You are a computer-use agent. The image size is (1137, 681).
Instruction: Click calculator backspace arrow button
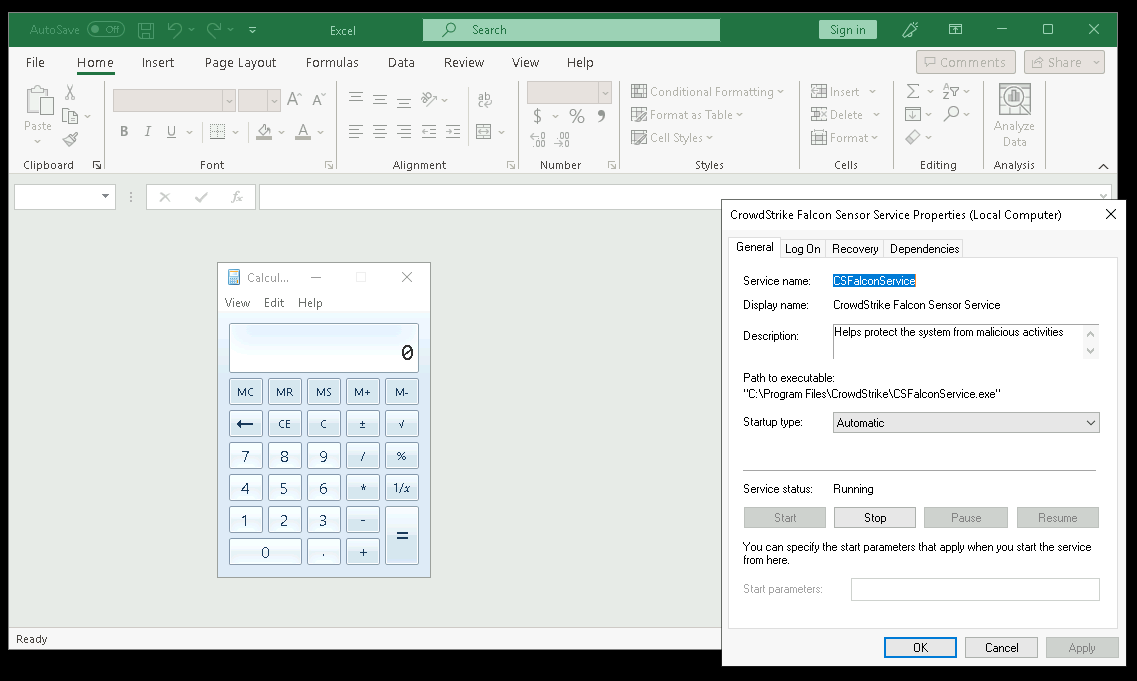(x=246, y=424)
